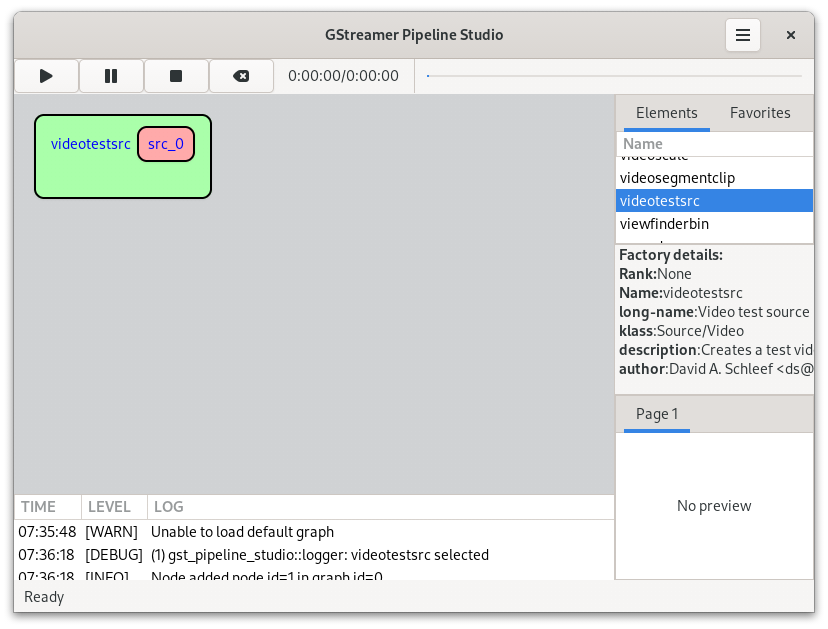Pause the pipeline playback
The width and height of the screenshot is (828, 629).
click(111, 76)
